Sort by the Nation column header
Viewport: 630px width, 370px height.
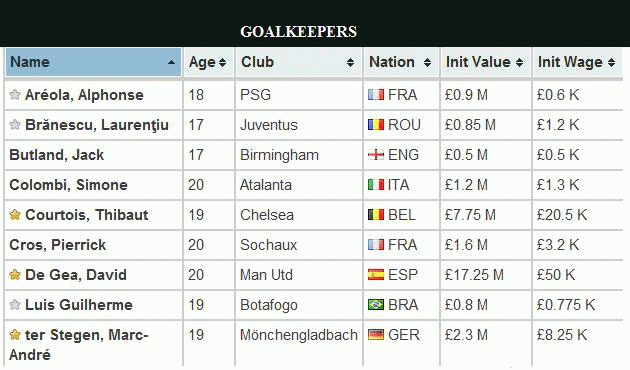click(x=401, y=62)
